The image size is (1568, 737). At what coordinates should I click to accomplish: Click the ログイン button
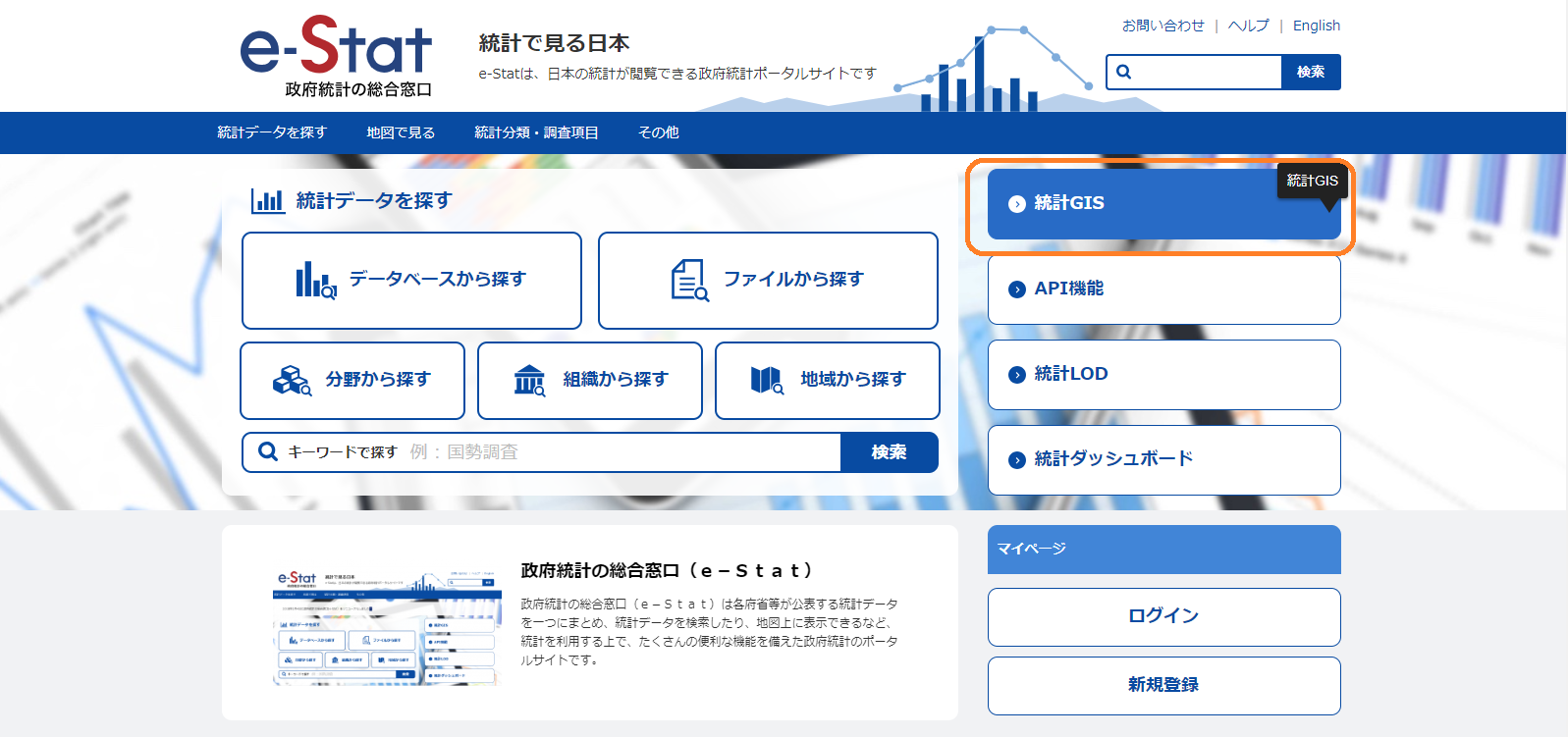(1163, 617)
